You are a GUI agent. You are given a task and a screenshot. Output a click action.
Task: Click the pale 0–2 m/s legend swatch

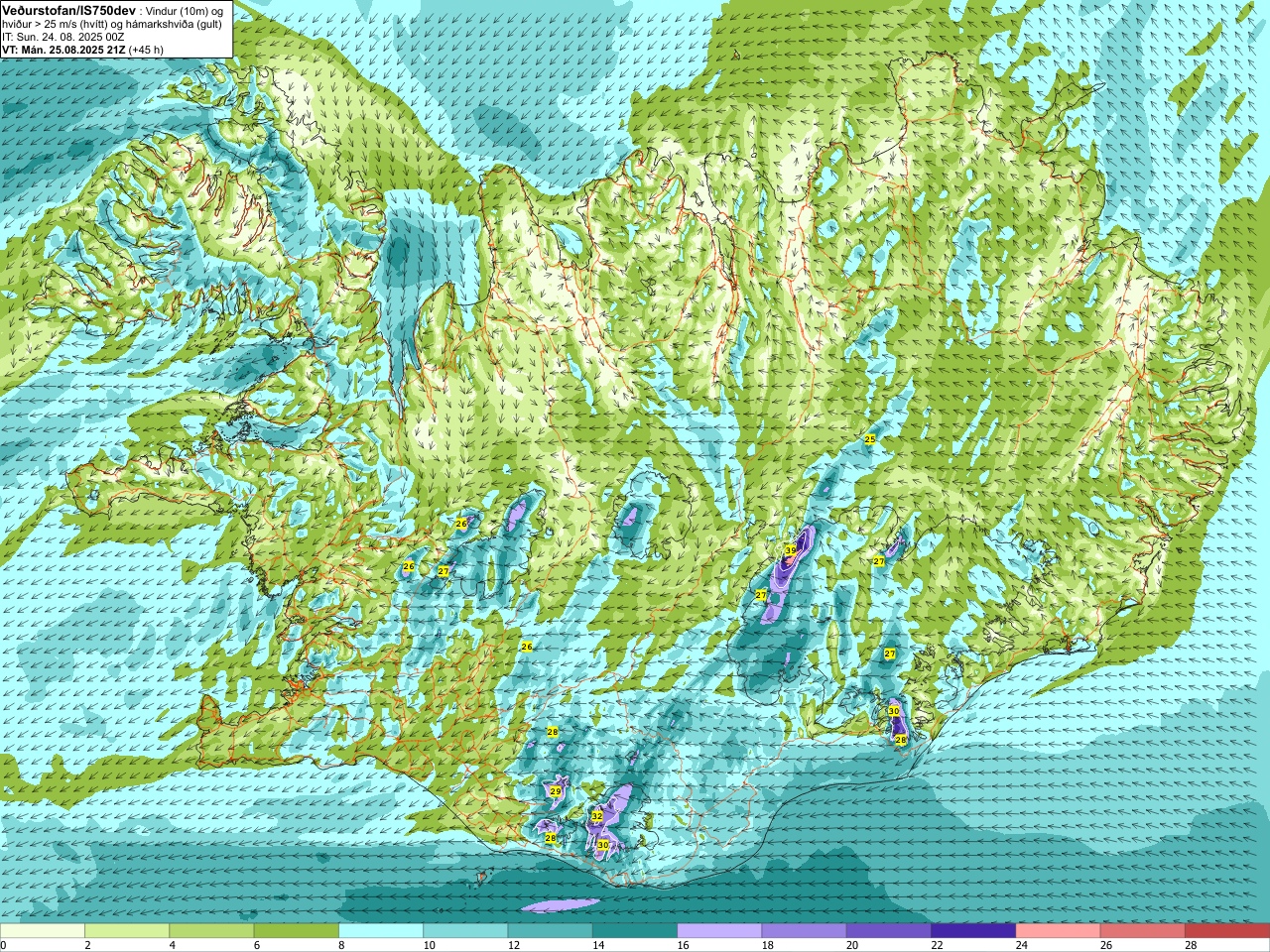tap(43, 931)
